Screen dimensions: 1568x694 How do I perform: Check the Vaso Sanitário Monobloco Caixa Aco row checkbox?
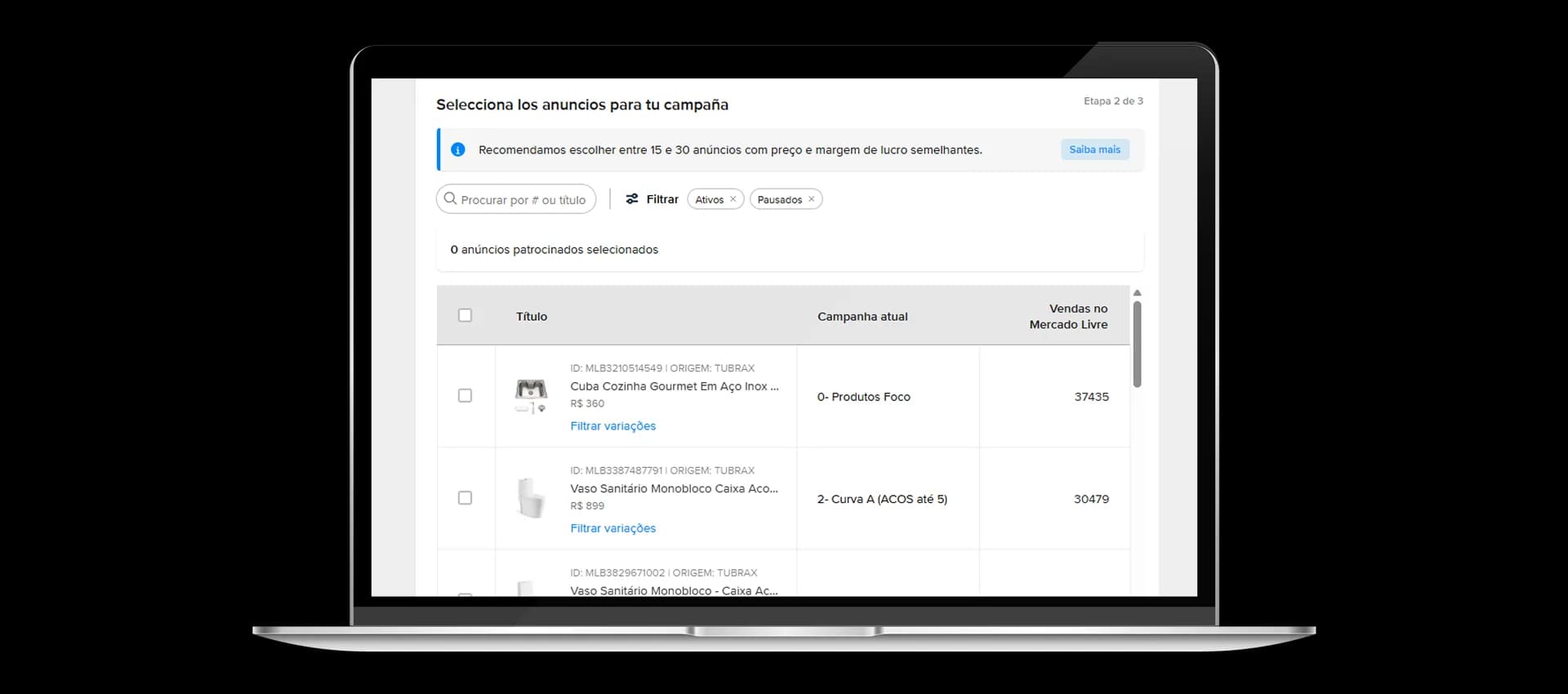tap(465, 498)
